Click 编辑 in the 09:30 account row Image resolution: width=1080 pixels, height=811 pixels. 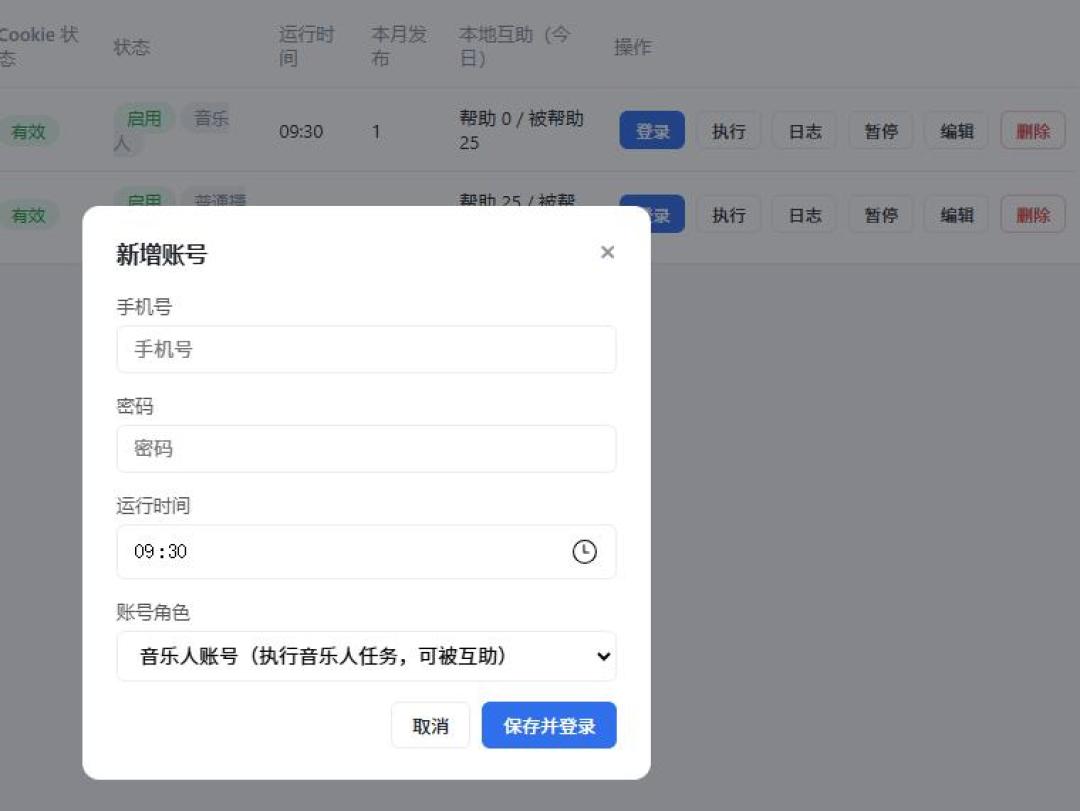pyautogui.click(x=957, y=130)
